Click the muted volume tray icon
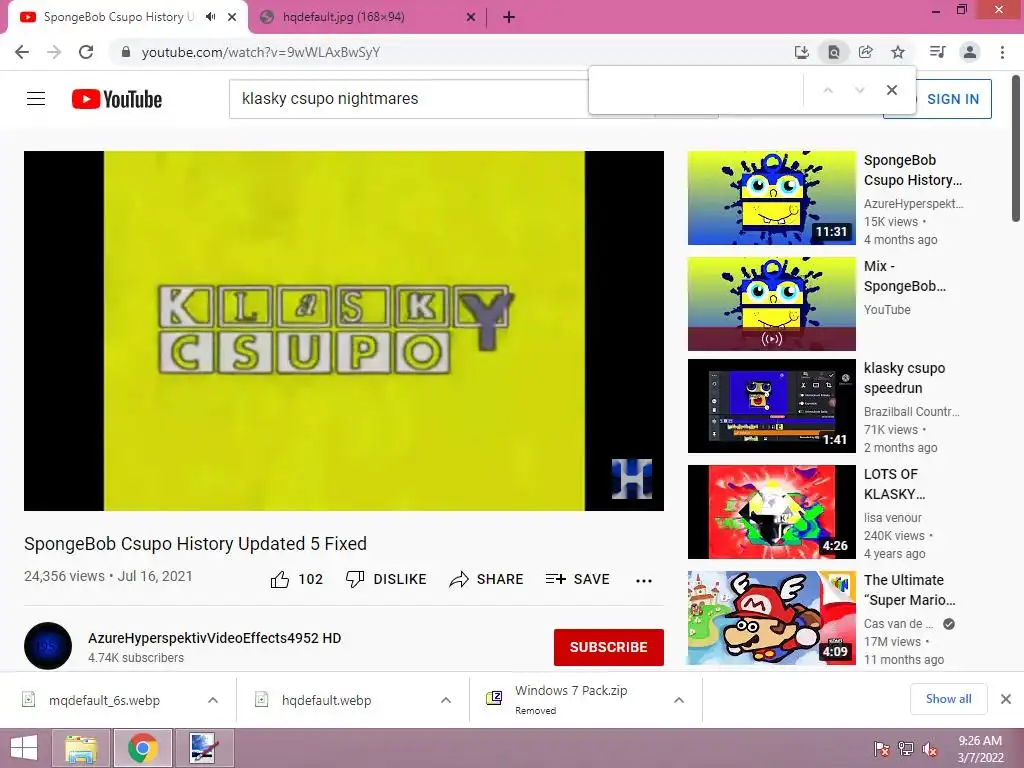The height and width of the screenshot is (768, 1024). coord(930,749)
